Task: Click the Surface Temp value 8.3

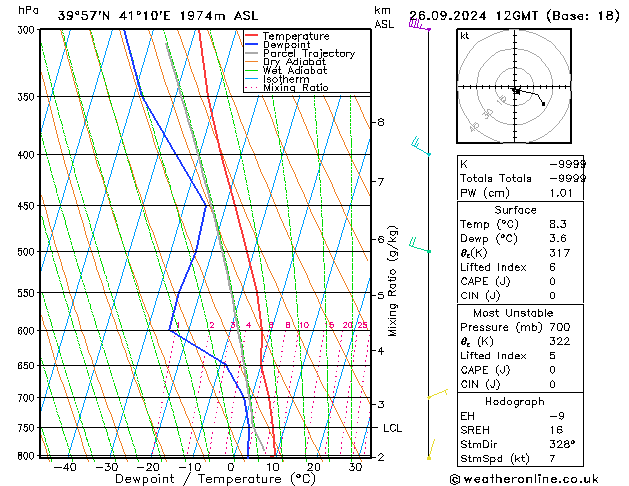Action: (x=558, y=224)
